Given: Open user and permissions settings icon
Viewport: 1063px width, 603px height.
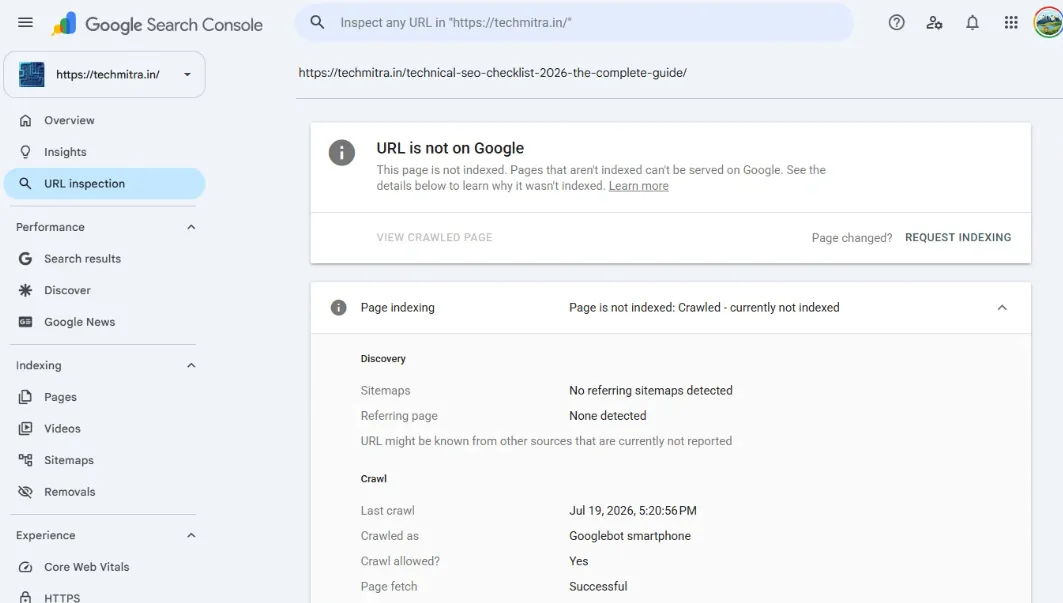Looking at the screenshot, I should [934, 22].
